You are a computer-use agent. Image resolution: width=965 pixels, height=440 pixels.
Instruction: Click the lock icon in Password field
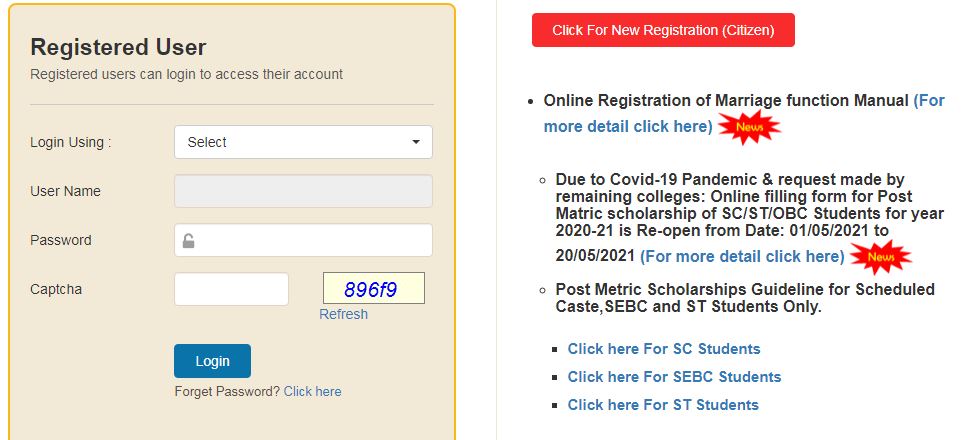click(188, 241)
